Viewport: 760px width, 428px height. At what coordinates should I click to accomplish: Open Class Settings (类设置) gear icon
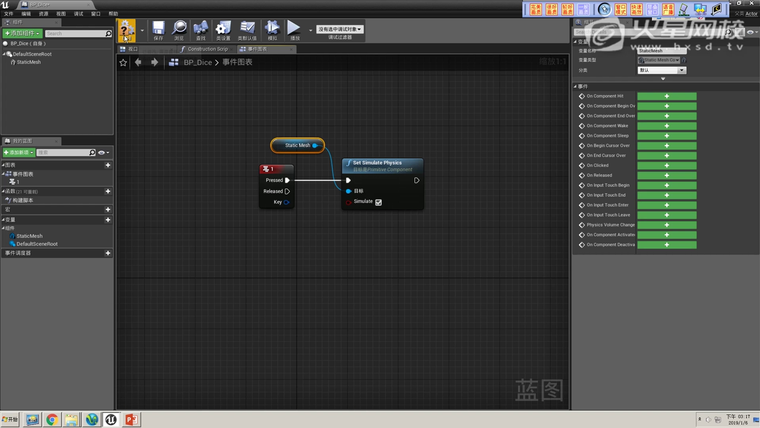222,30
